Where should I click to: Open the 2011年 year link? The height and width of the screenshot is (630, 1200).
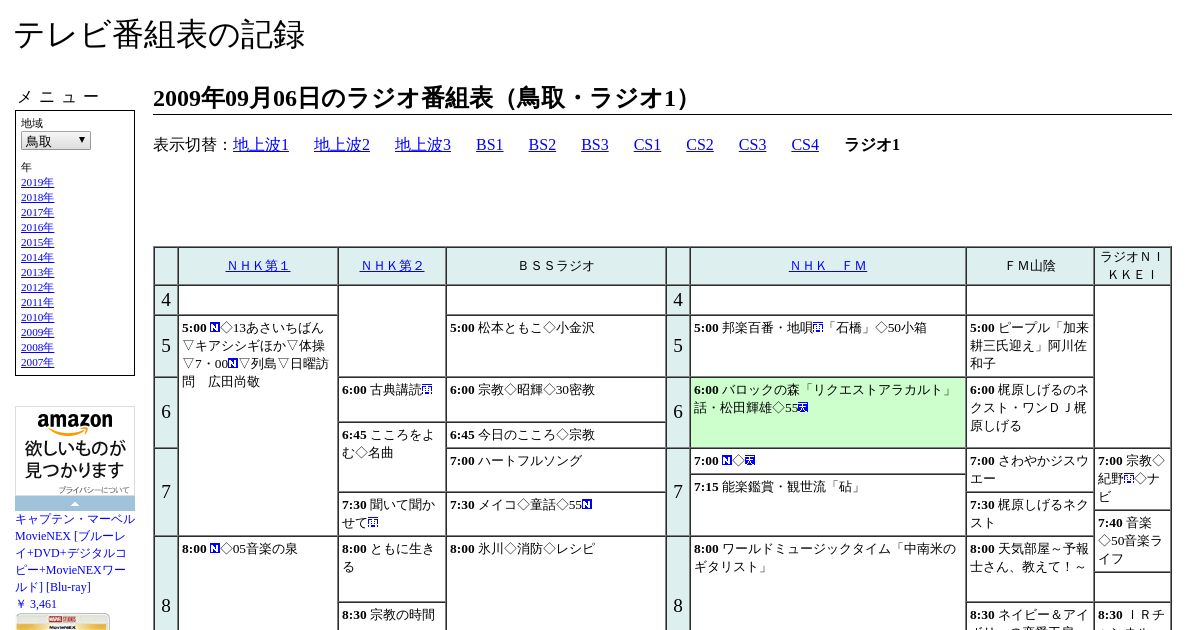[x=37, y=302]
